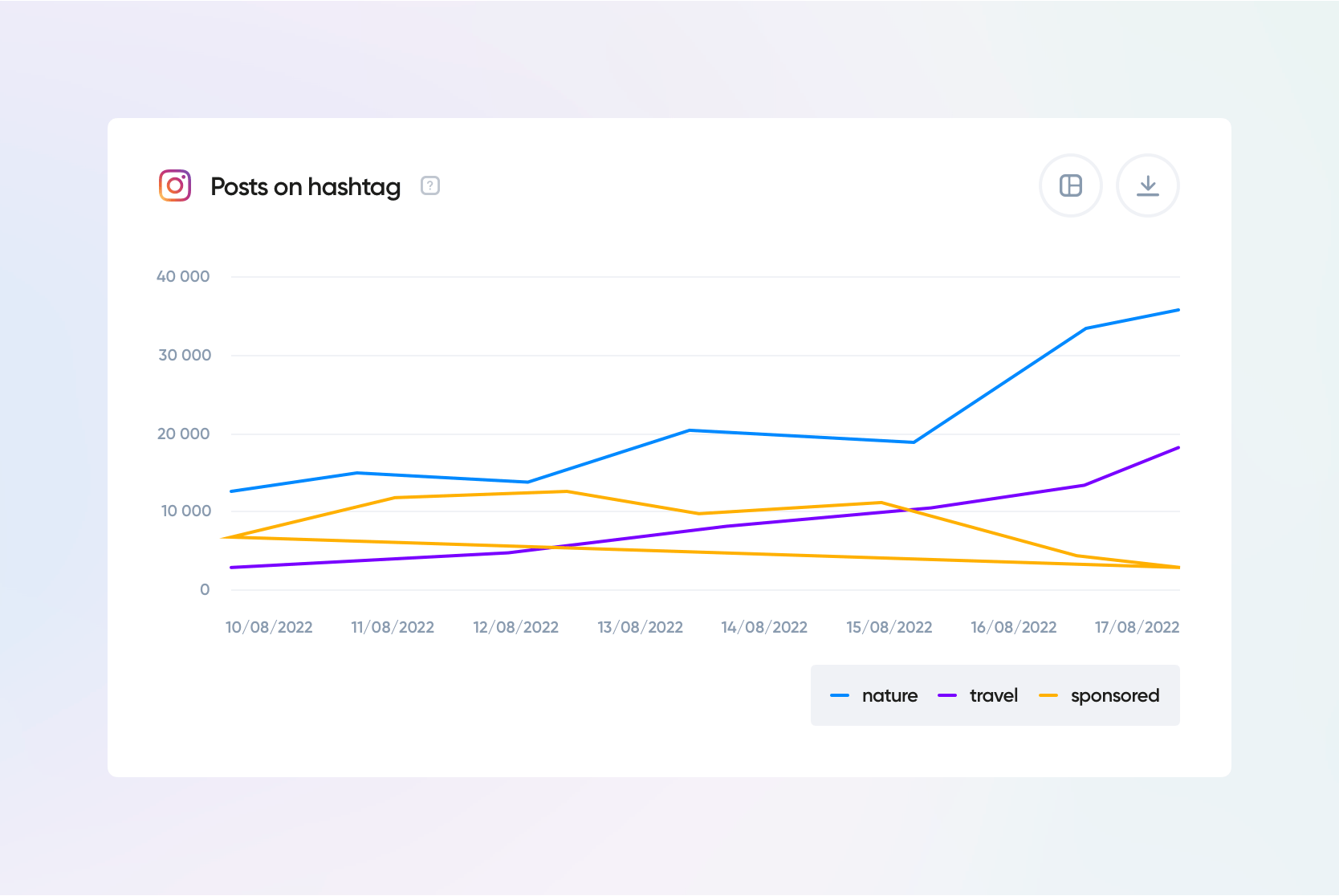
Task: Select the 12/08/2022 axis date
Action: (515, 627)
